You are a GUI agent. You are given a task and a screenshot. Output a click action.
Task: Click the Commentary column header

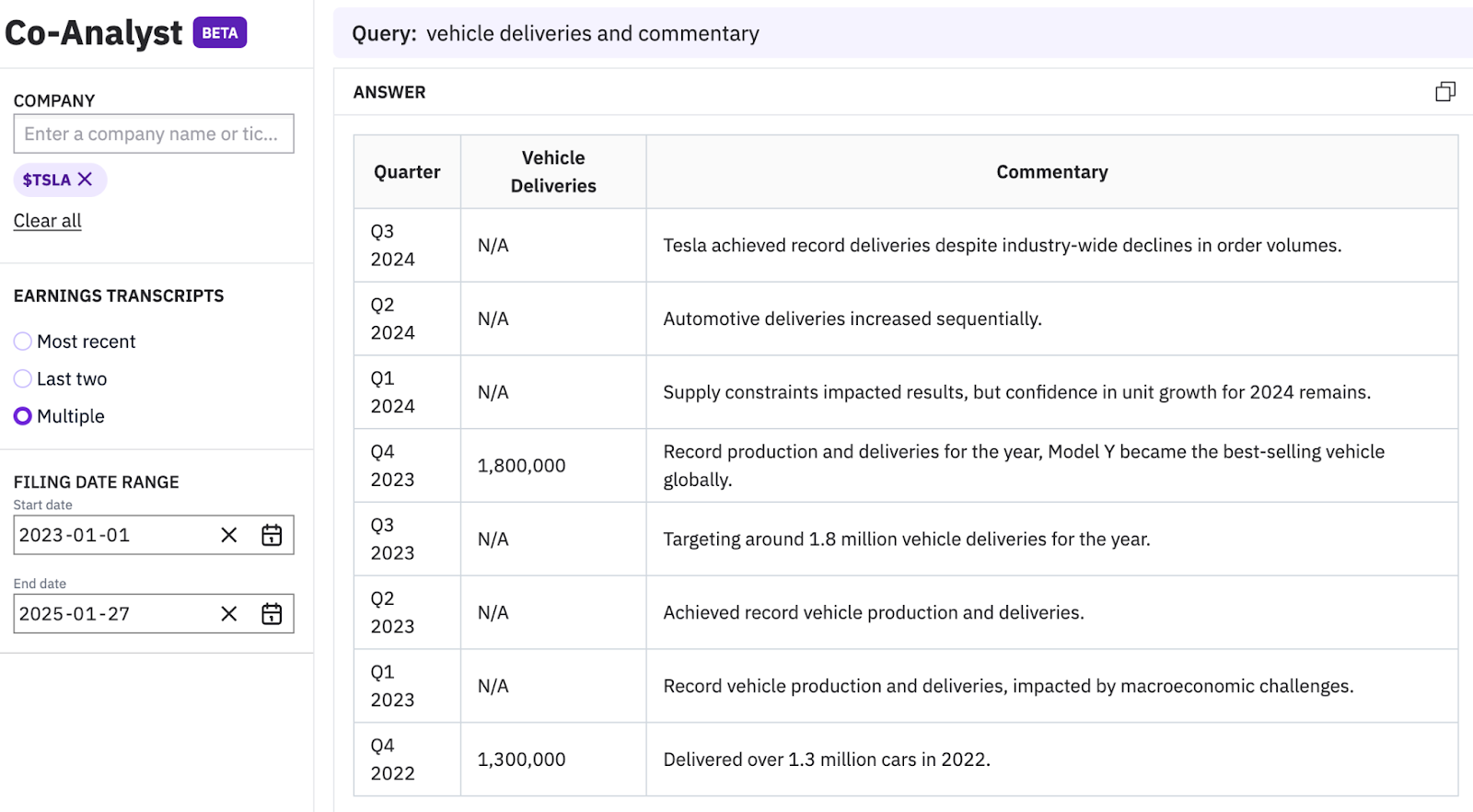(x=1052, y=172)
